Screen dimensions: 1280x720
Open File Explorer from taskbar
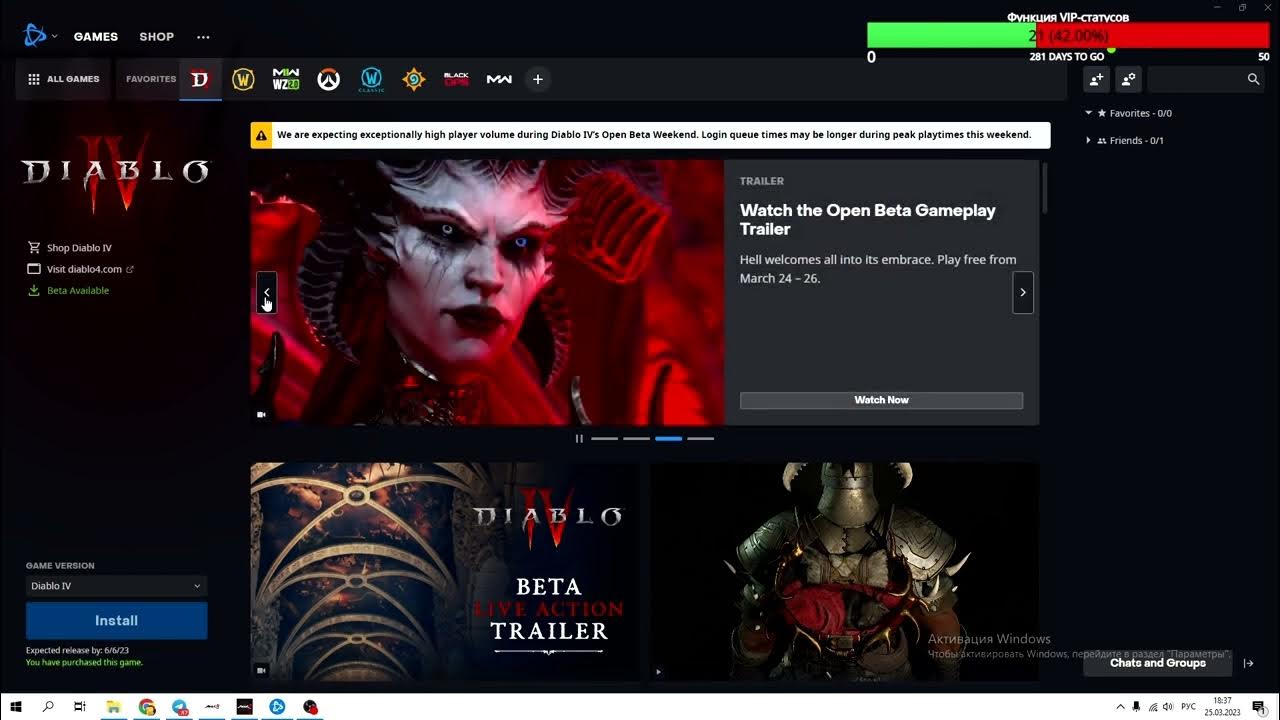click(113, 707)
